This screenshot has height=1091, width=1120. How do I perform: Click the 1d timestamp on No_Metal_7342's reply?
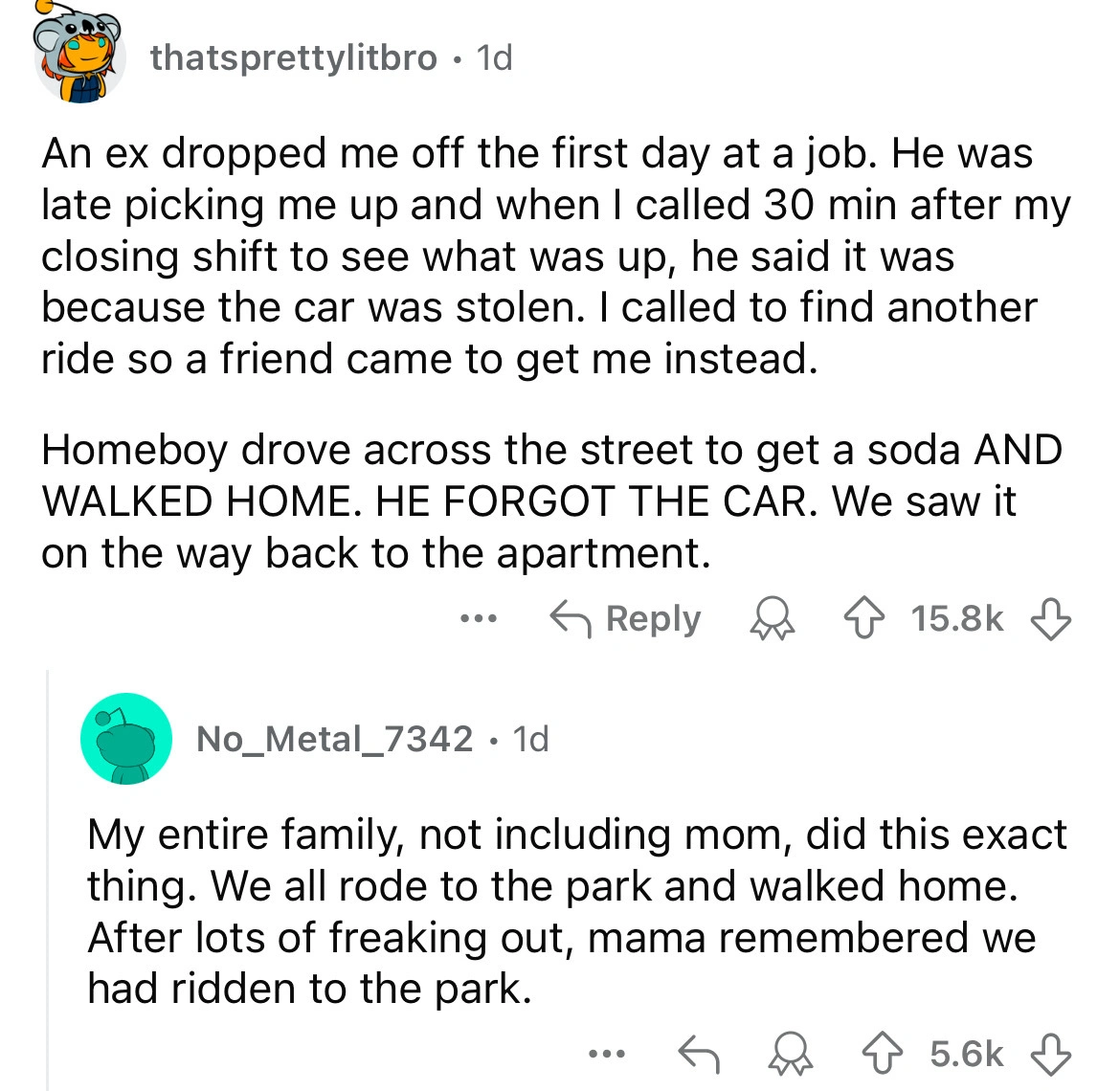click(531, 739)
